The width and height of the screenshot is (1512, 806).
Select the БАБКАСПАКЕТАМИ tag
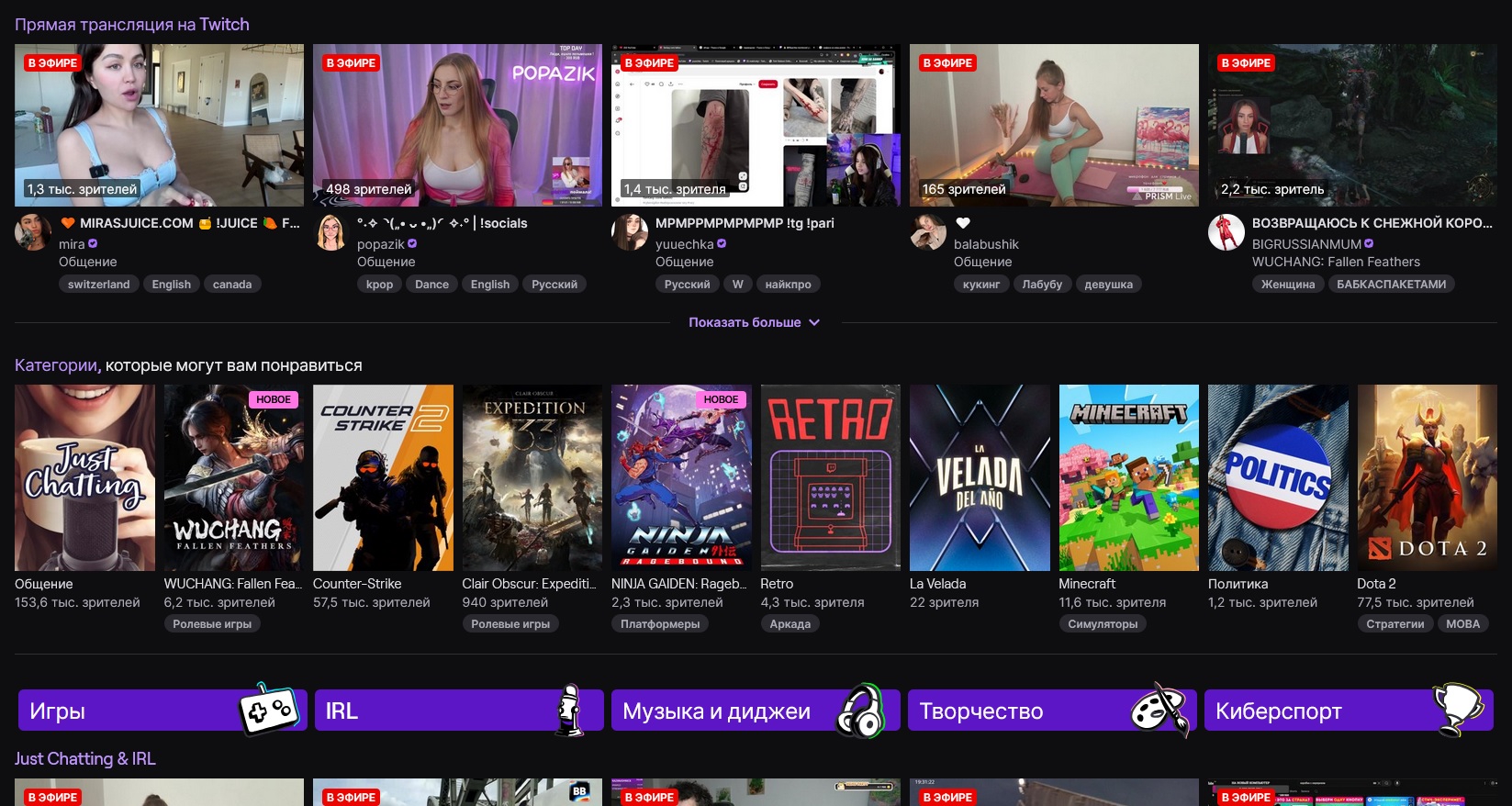point(1391,285)
